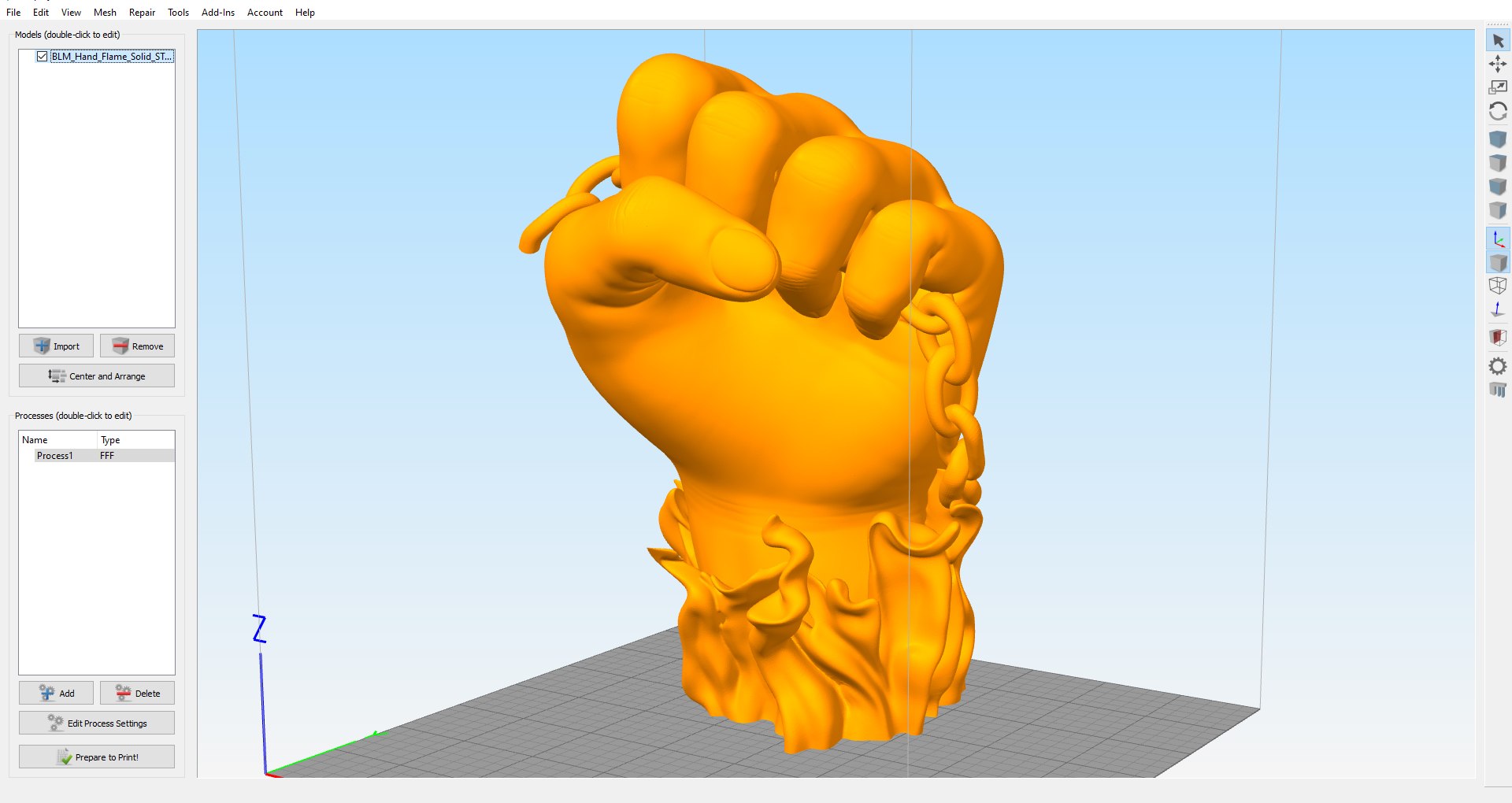Activate the rotate models tool
The height and width of the screenshot is (803, 1512).
[1498, 111]
